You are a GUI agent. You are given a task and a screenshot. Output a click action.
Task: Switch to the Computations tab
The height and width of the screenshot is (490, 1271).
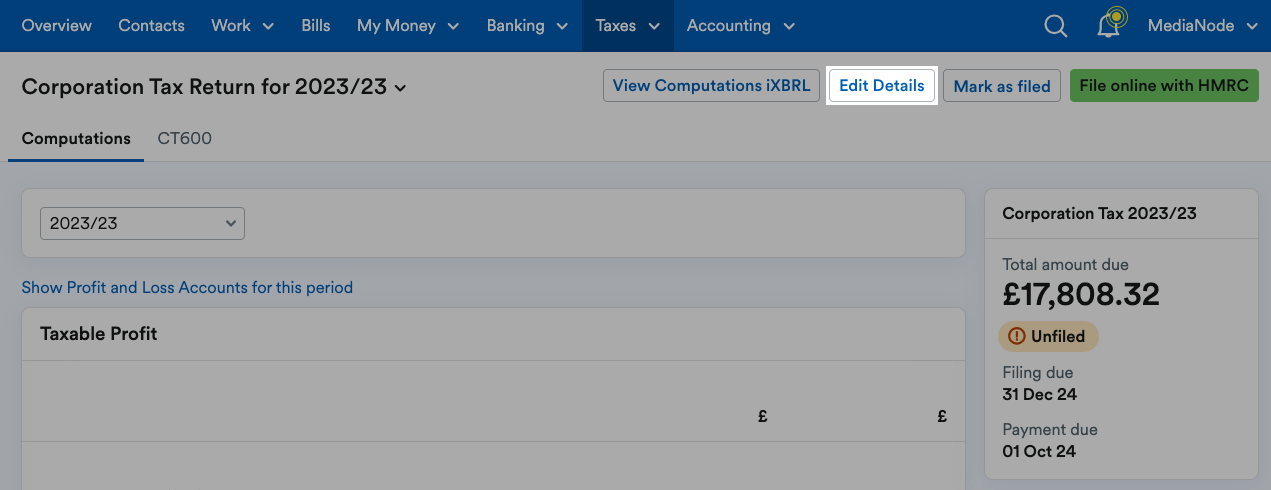coord(76,139)
